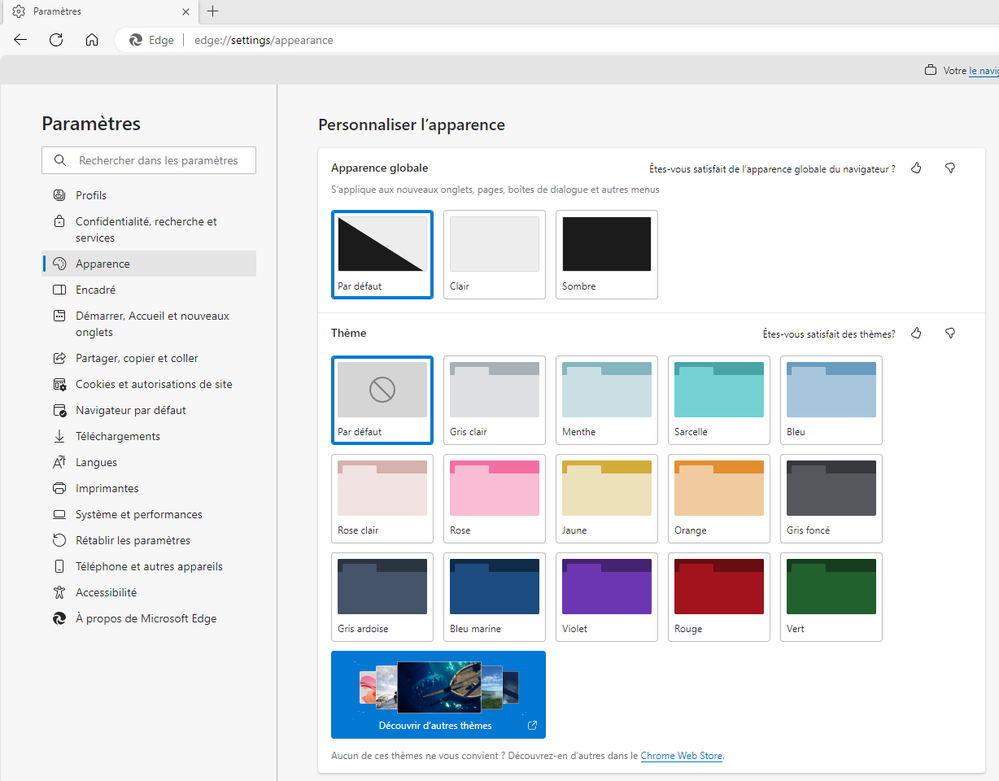Apply the Bleu theme

point(831,399)
